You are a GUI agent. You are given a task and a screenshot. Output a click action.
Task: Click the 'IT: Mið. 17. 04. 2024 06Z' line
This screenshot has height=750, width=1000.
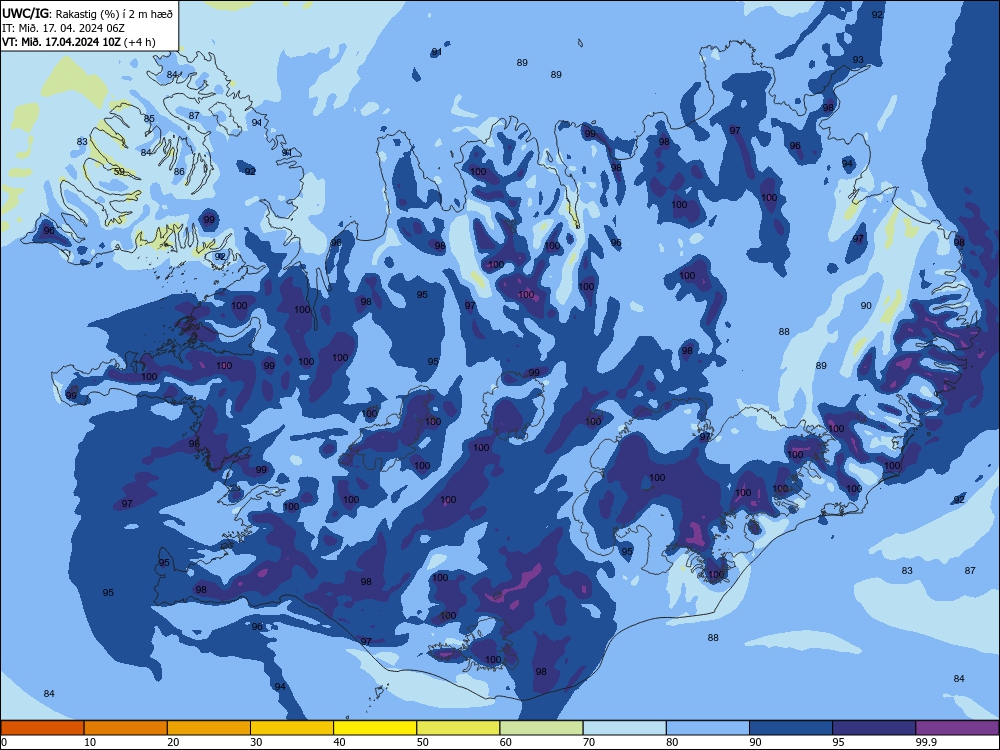(x=62, y=28)
